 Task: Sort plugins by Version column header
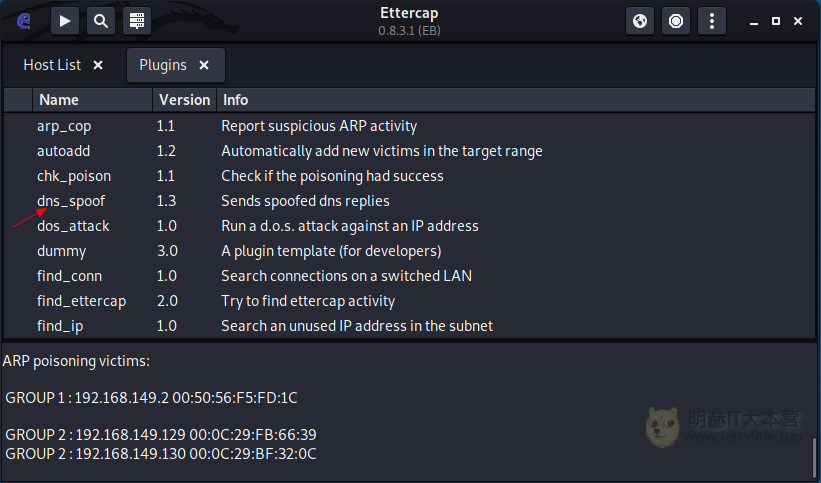(x=184, y=100)
